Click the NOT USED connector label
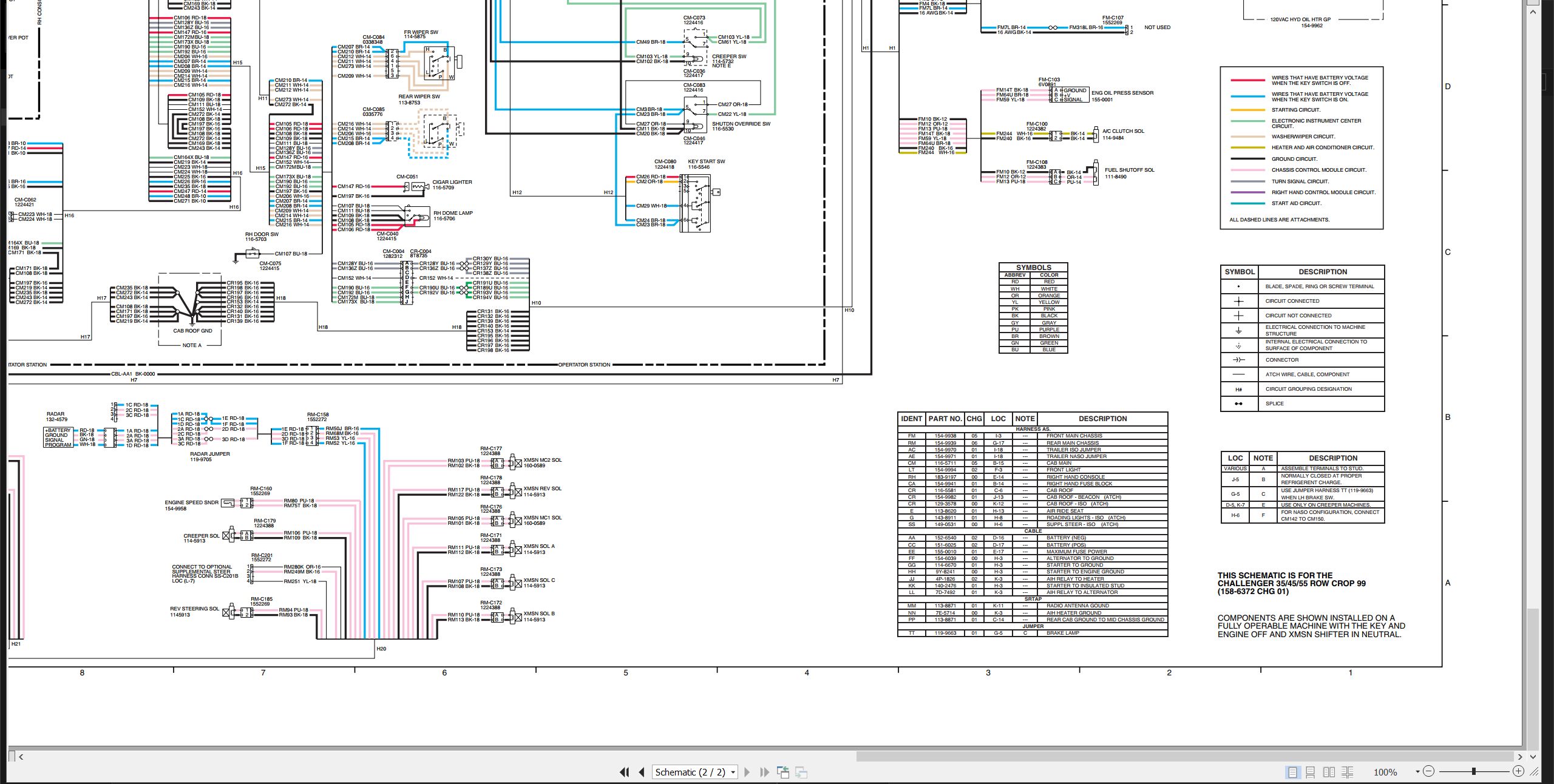This screenshot has width=1554, height=784. (1157, 27)
